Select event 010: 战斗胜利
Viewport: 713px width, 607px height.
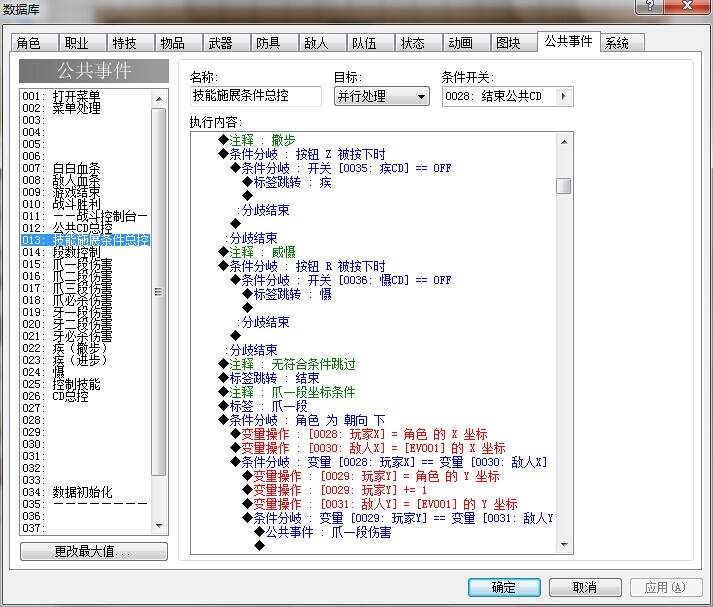click(85, 204)
